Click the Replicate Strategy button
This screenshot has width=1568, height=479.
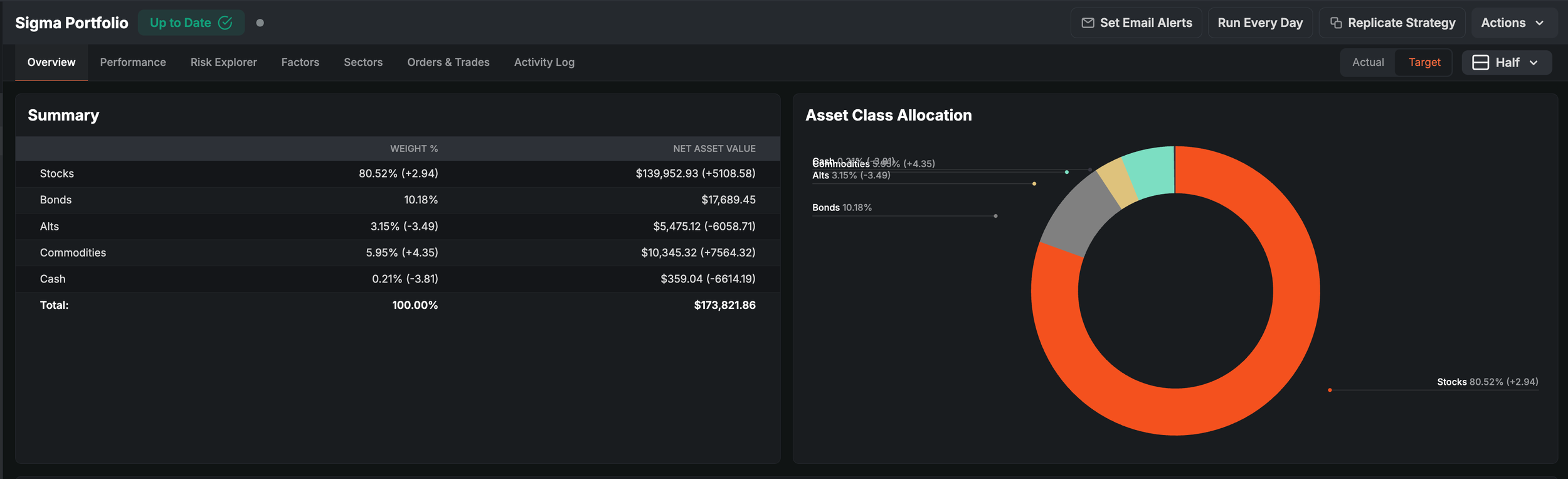pos(1392,23)
